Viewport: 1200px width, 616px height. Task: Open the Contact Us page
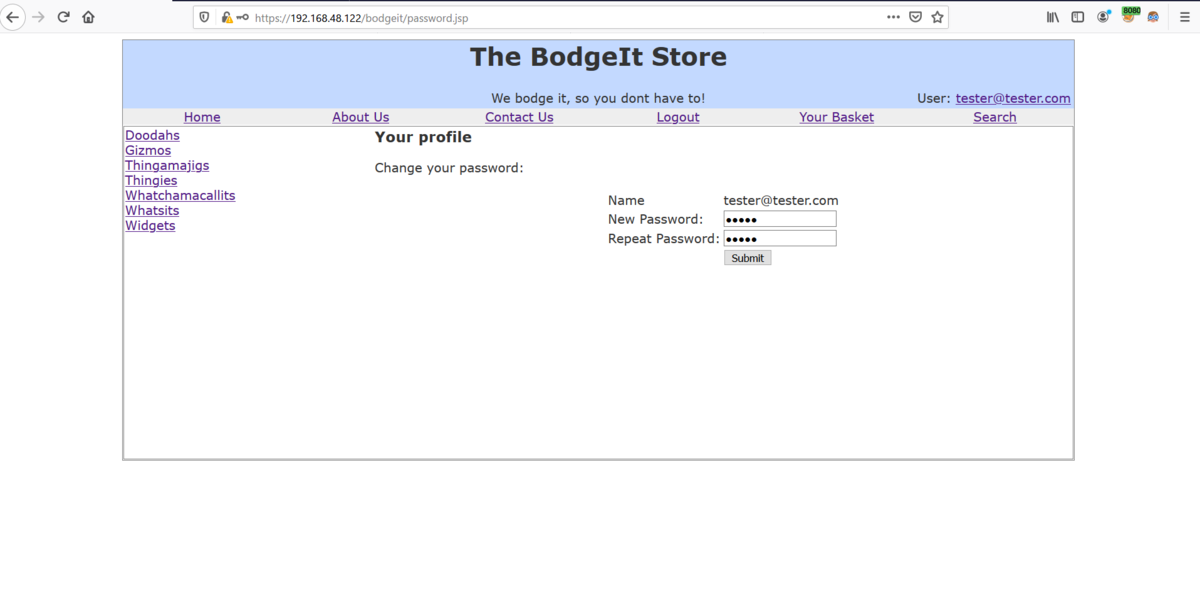tap(519, 117)
